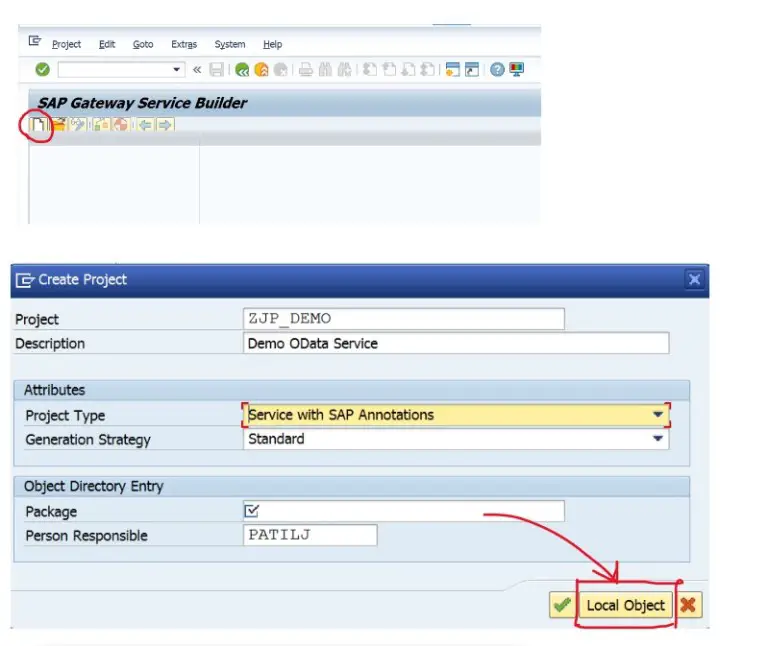768x646 pixels.
Task: Click the Customize Local Layout monitor icon
Action: coord(516,70)
